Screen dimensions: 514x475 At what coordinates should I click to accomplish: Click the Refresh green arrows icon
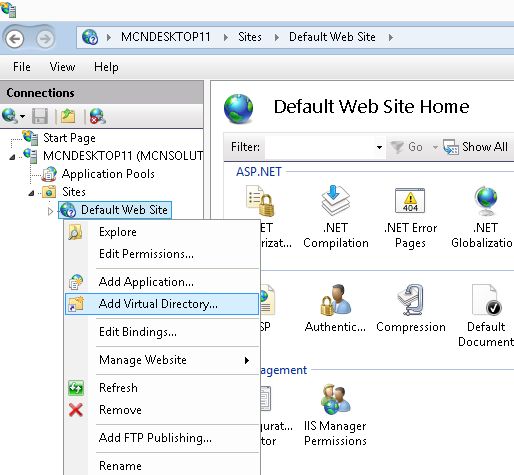tap(76, 388)
